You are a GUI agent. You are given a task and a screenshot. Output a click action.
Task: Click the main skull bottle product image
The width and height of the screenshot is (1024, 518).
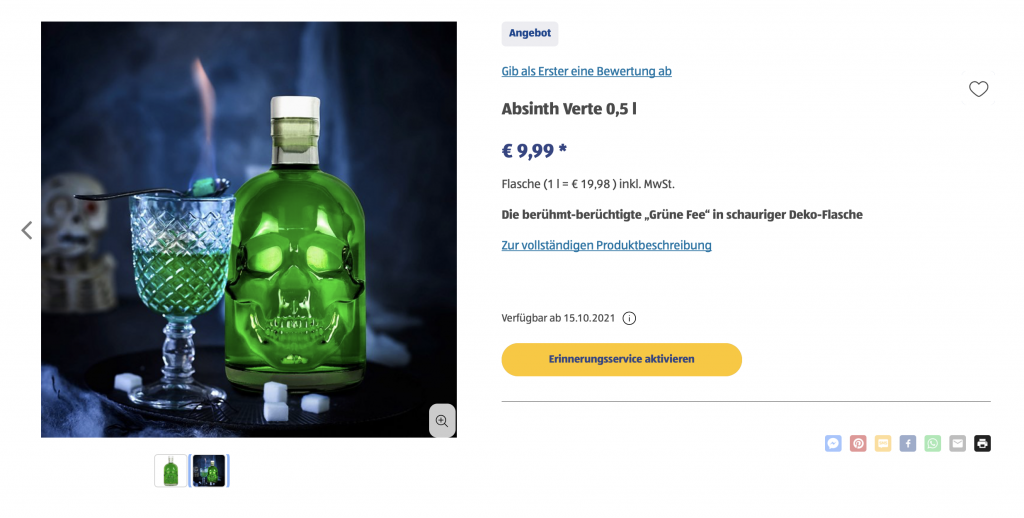click(249, 229)
